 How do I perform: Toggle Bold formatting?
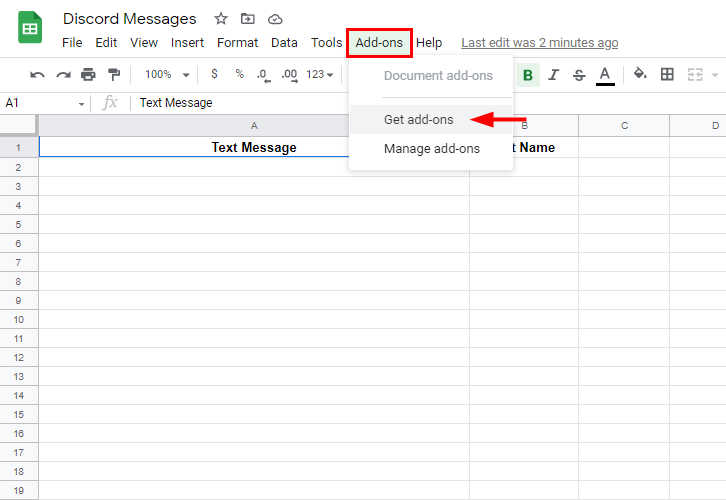tap(528, 75)
